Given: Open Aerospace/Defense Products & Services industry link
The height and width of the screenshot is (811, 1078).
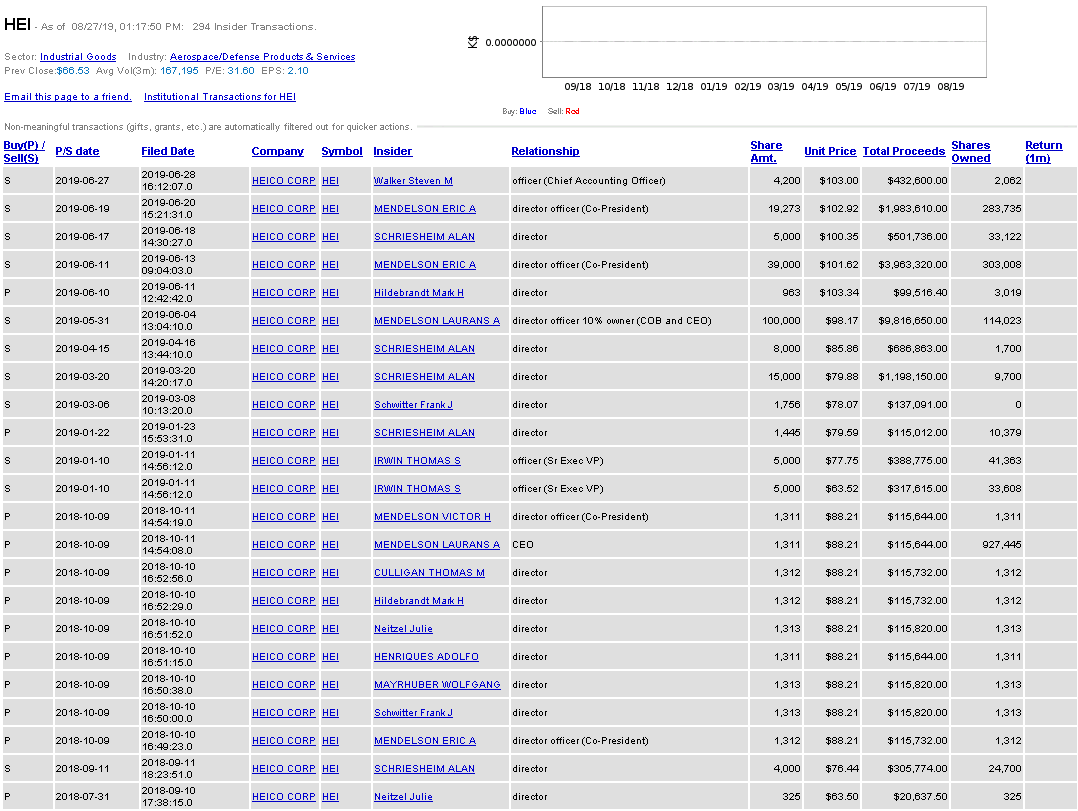Looking at the screenshot, I should tap(263, 57).
